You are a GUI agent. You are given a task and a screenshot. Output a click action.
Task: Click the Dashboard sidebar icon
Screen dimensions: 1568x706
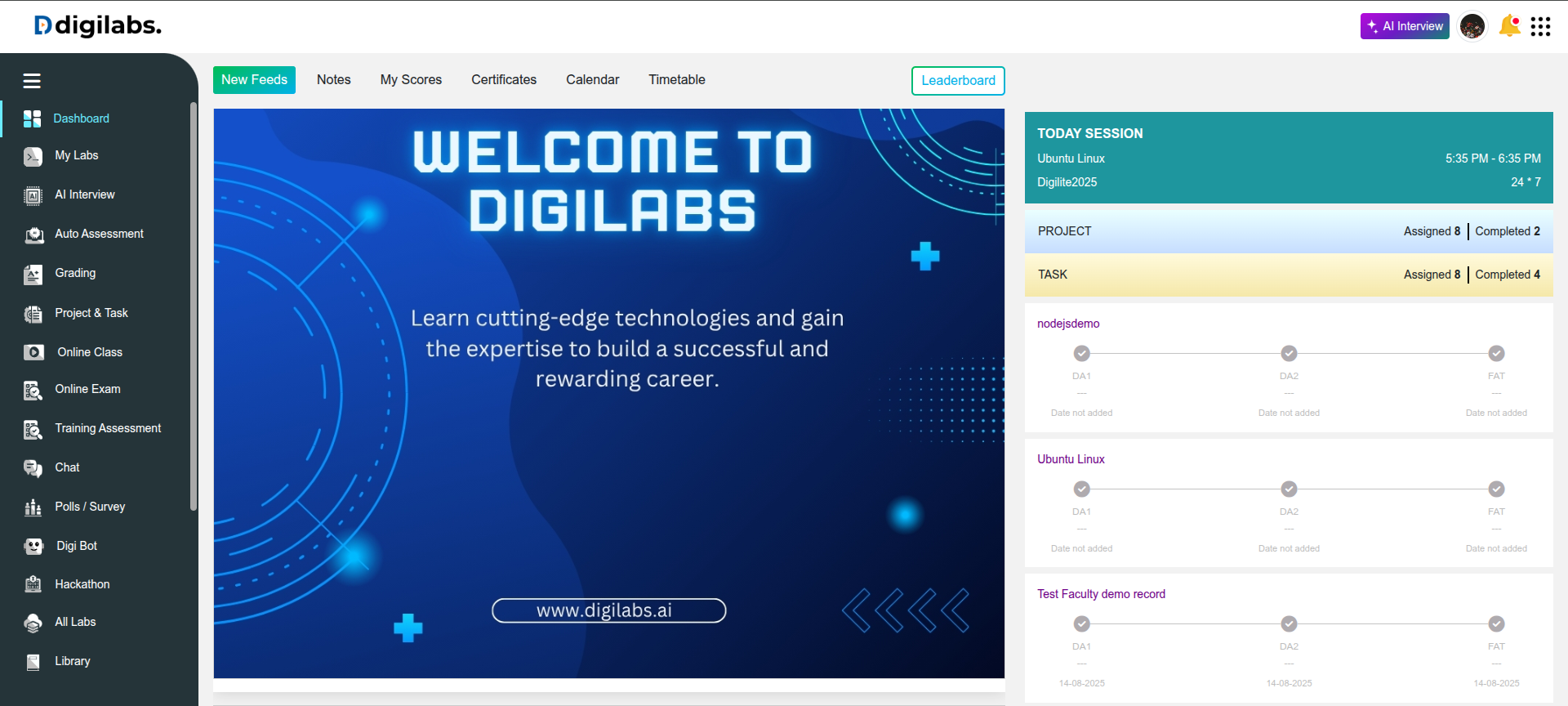(32, 118)
